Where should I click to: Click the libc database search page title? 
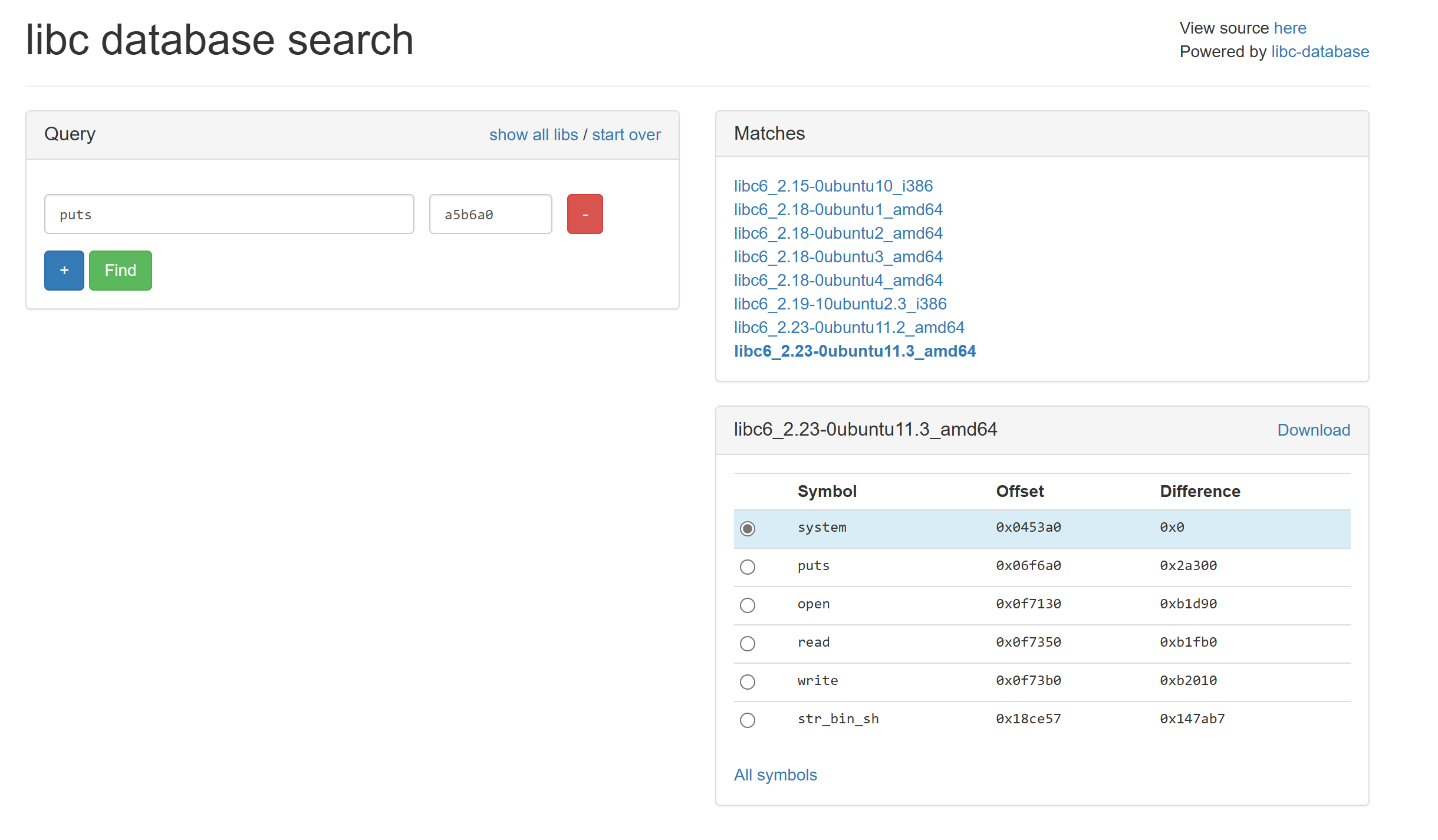[219, 40]
